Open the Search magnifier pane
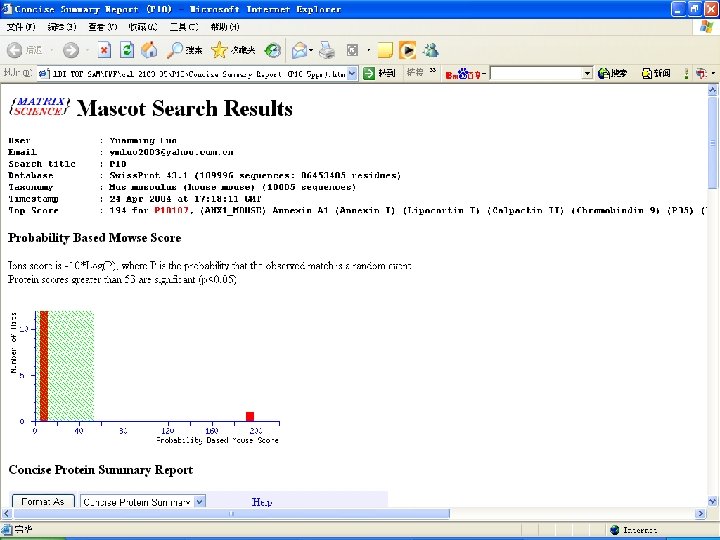 click(185, 50)
